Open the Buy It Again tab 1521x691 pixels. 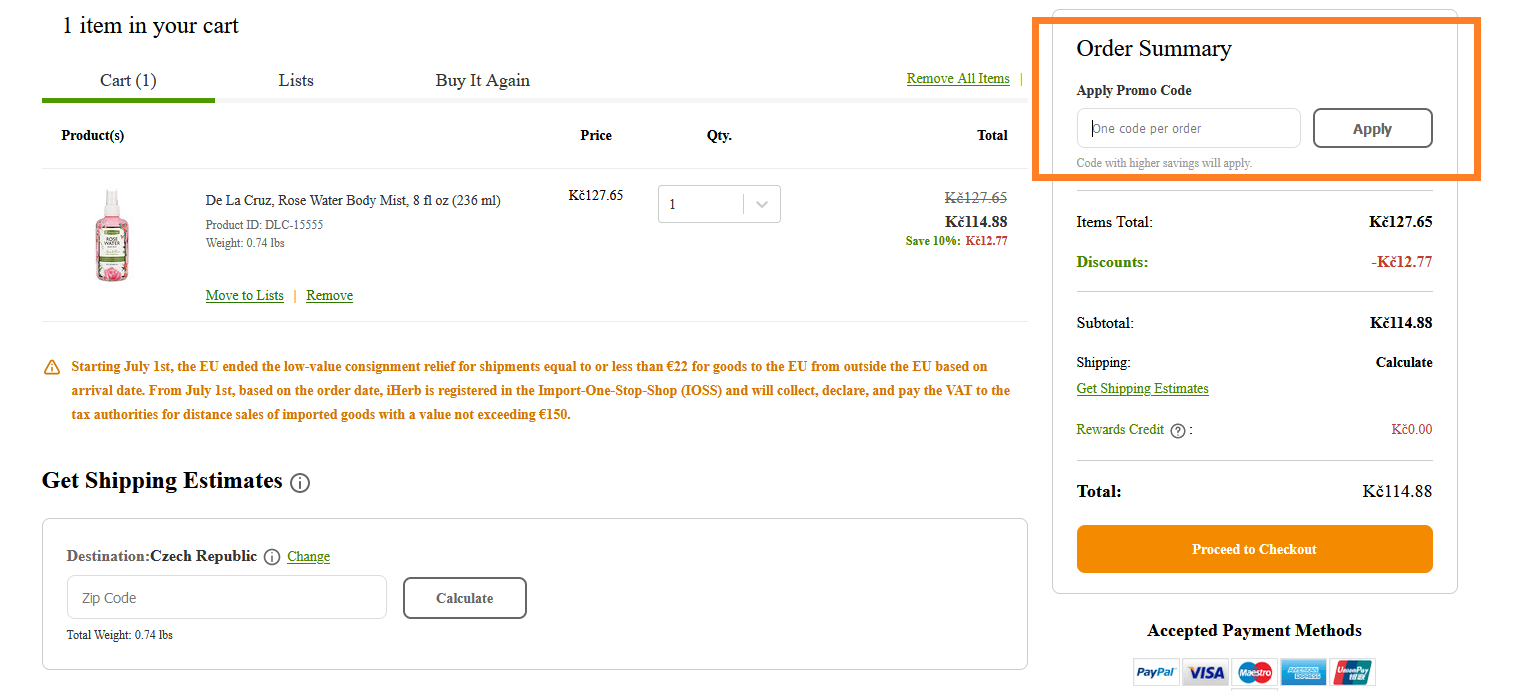(482, 80)
